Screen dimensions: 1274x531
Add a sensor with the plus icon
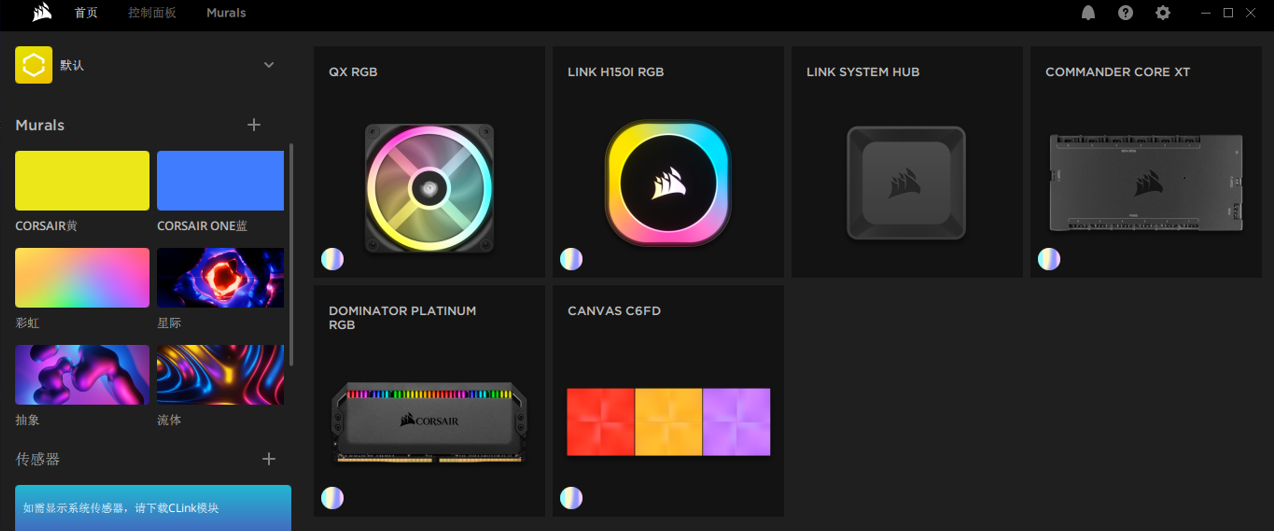point(268,458)
